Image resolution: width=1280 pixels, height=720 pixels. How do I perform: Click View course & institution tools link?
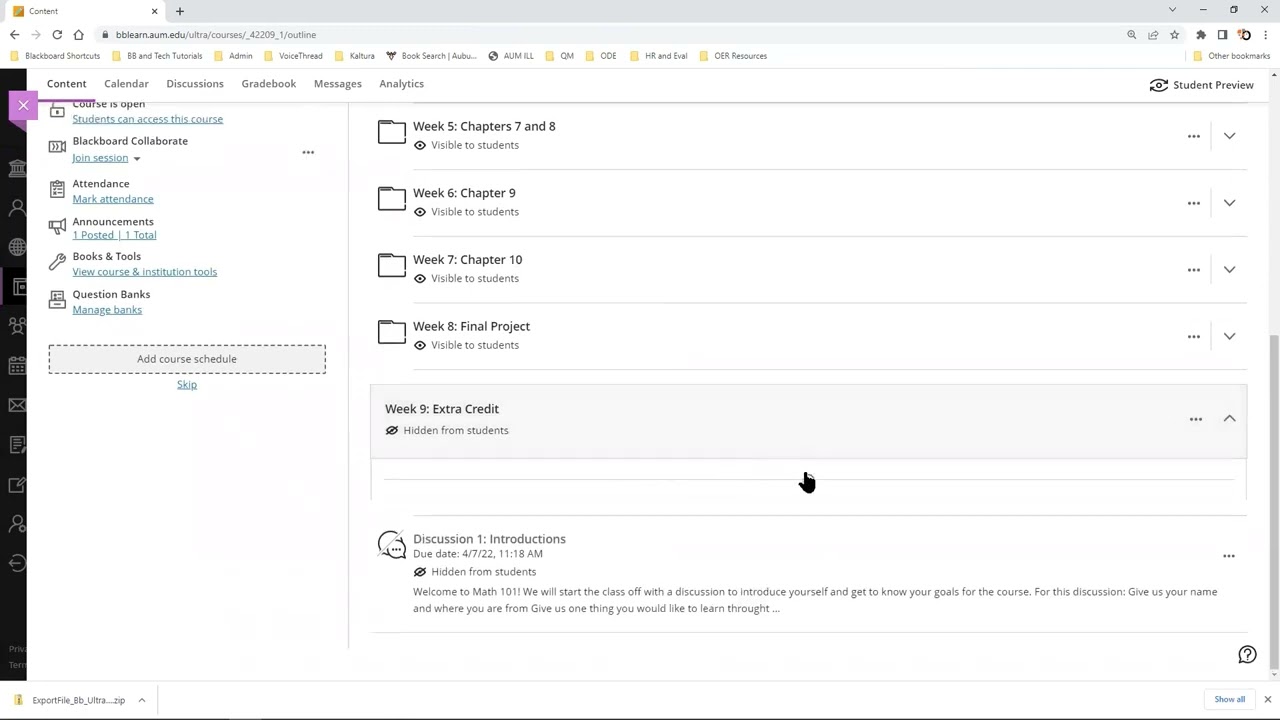144,272
